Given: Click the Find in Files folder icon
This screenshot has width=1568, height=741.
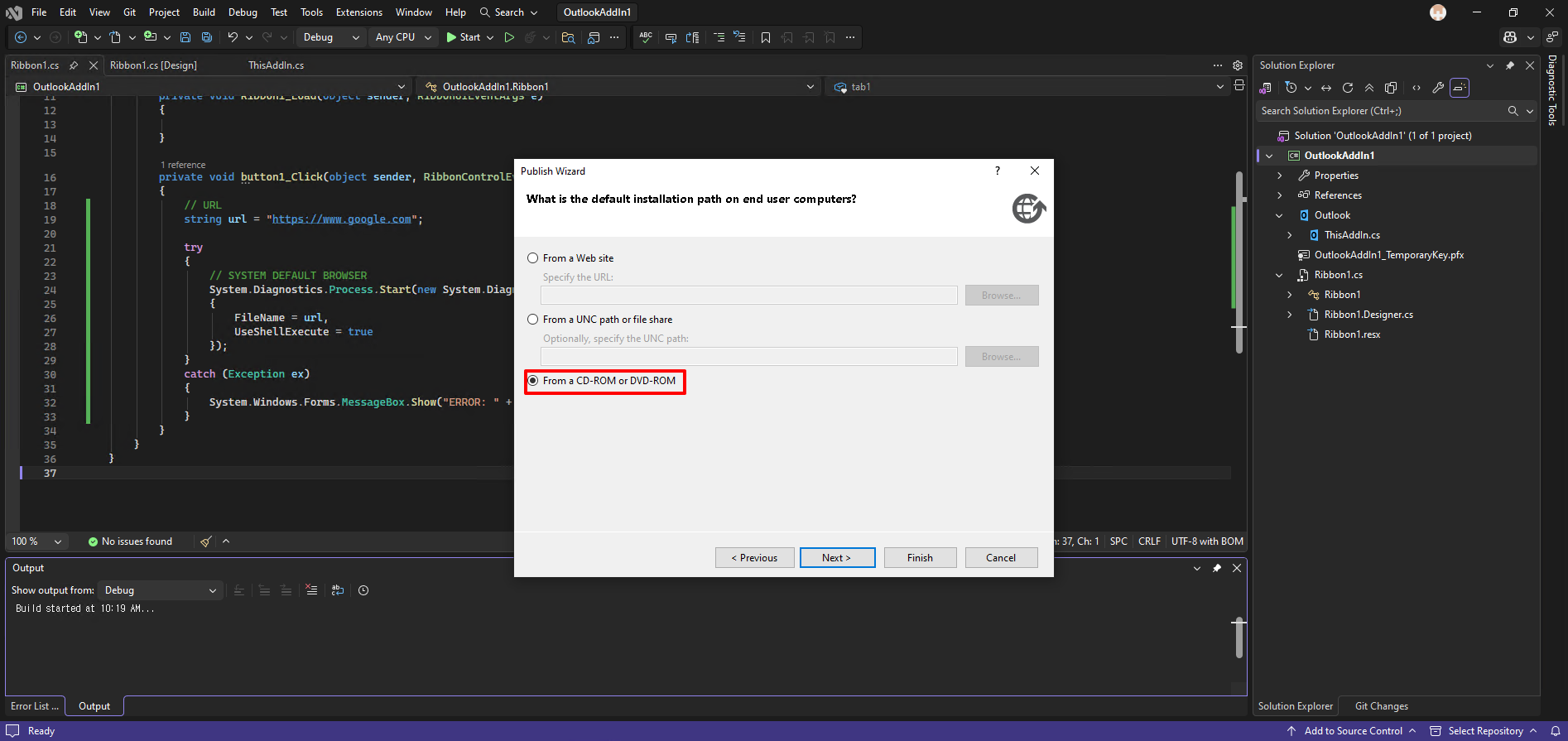Looking at the screenshot, I should (568, 37).
